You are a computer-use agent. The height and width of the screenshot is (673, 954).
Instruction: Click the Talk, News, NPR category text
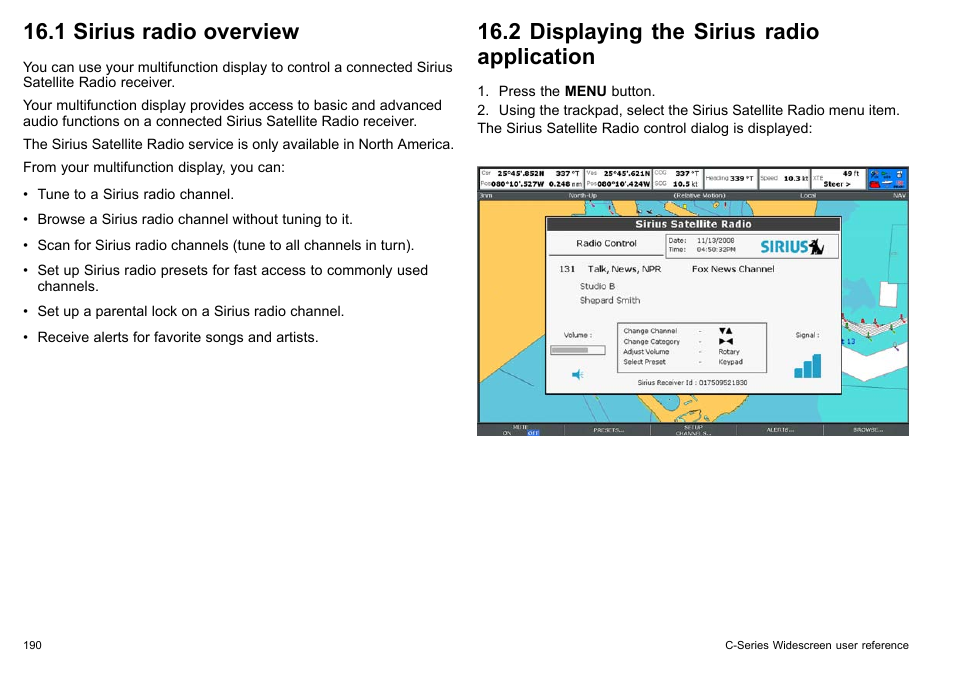(x=624, y=269)
